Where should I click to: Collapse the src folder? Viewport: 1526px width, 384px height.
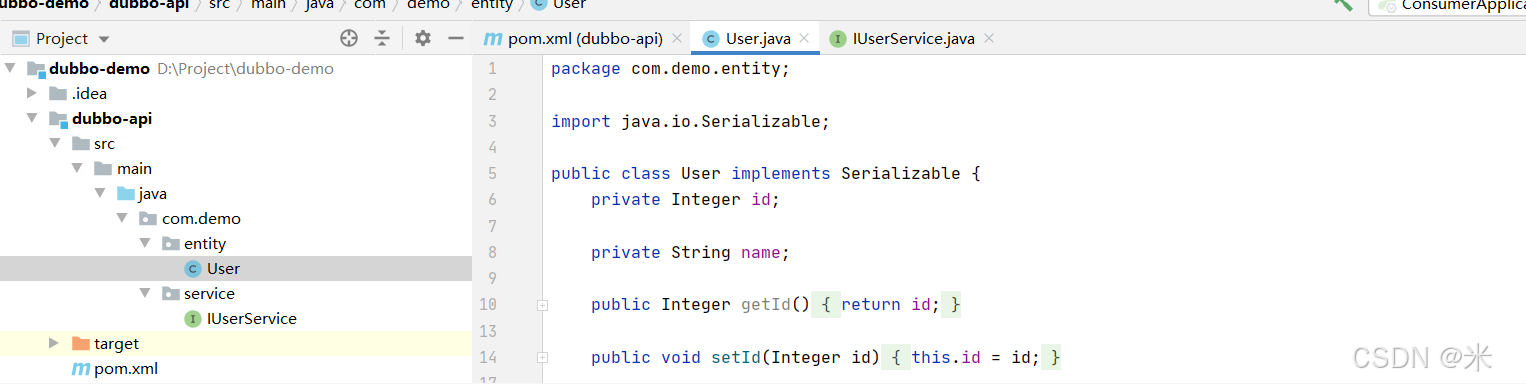coord(54,144)
